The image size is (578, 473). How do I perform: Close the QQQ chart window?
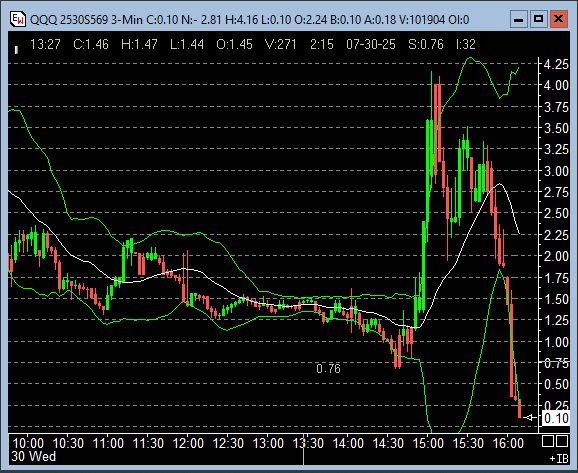click(x=558, y=19)
